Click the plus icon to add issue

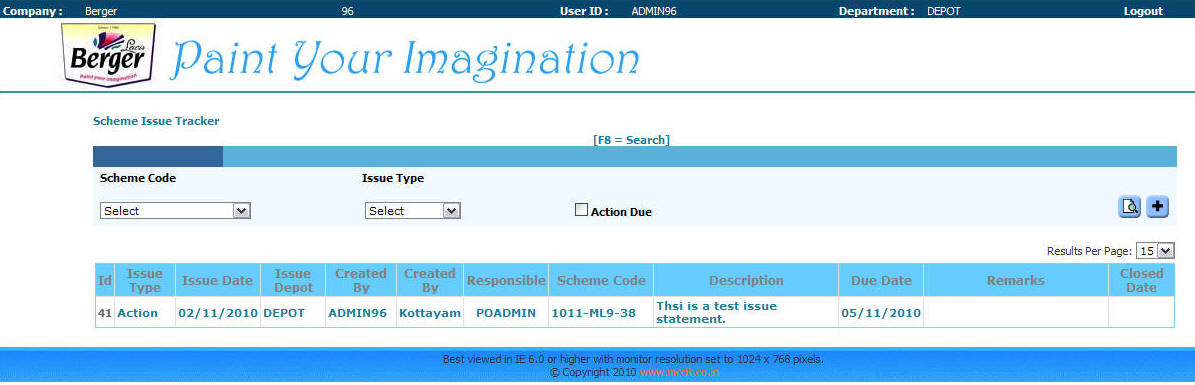click(1158, 206)
